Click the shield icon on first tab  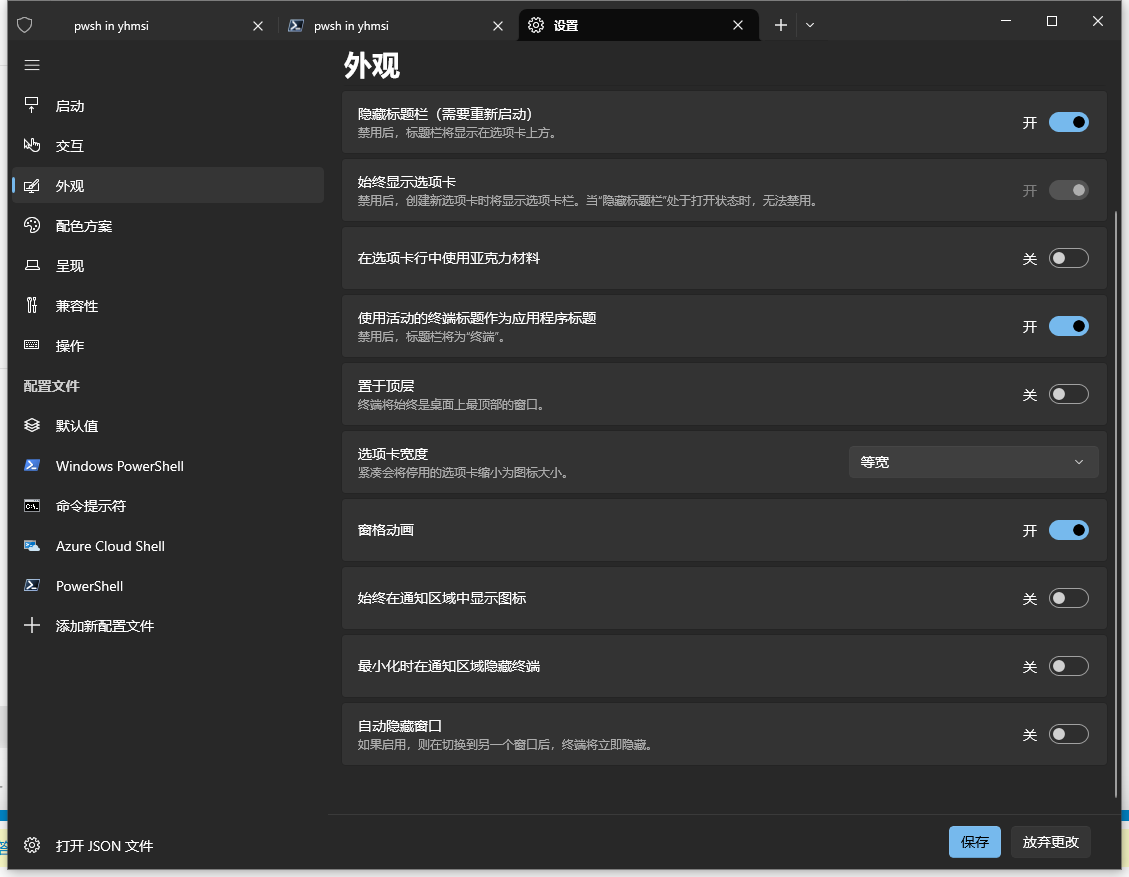[24, 25]
